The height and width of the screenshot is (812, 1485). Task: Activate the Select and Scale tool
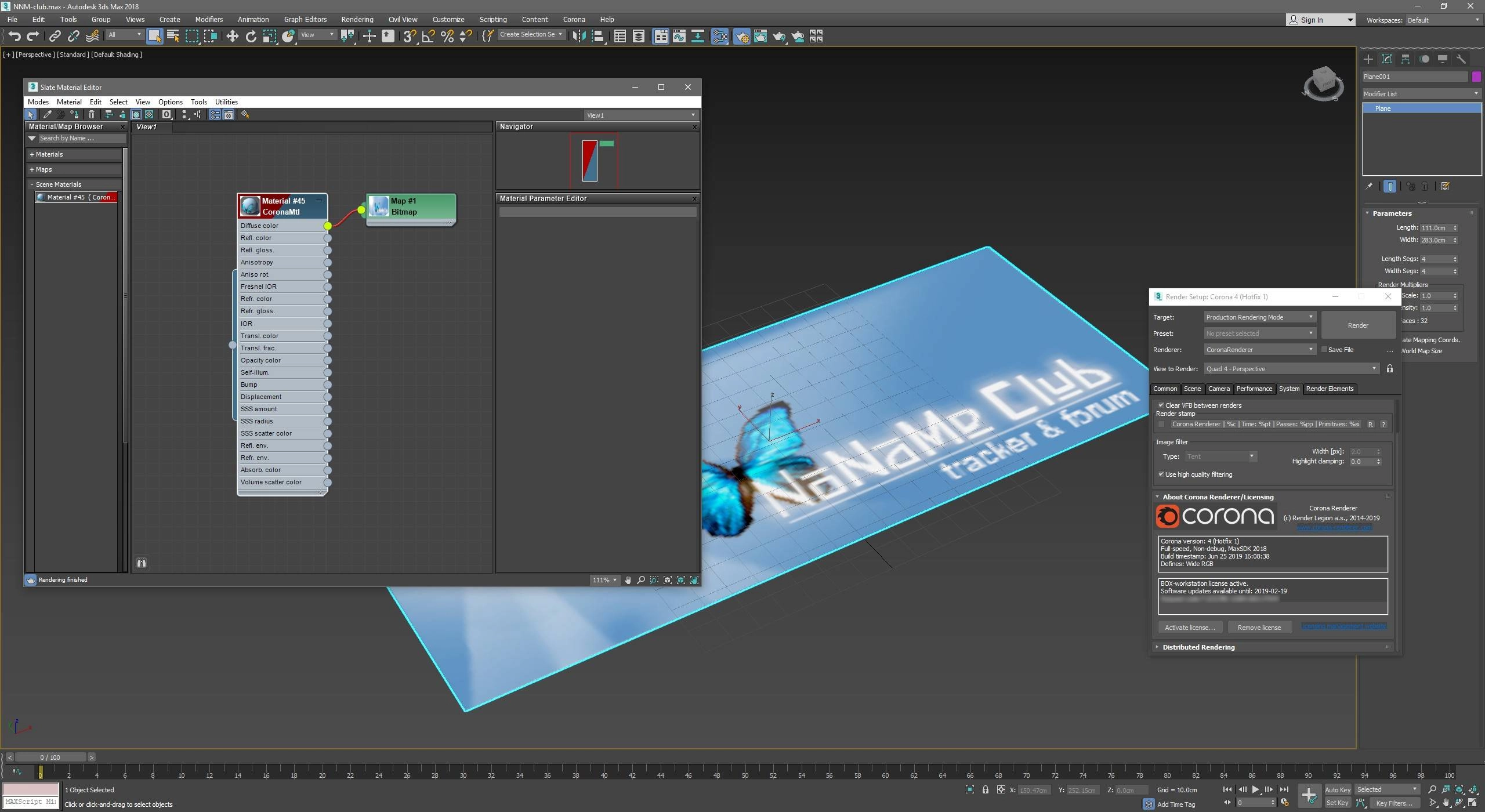tap(269, 37)
